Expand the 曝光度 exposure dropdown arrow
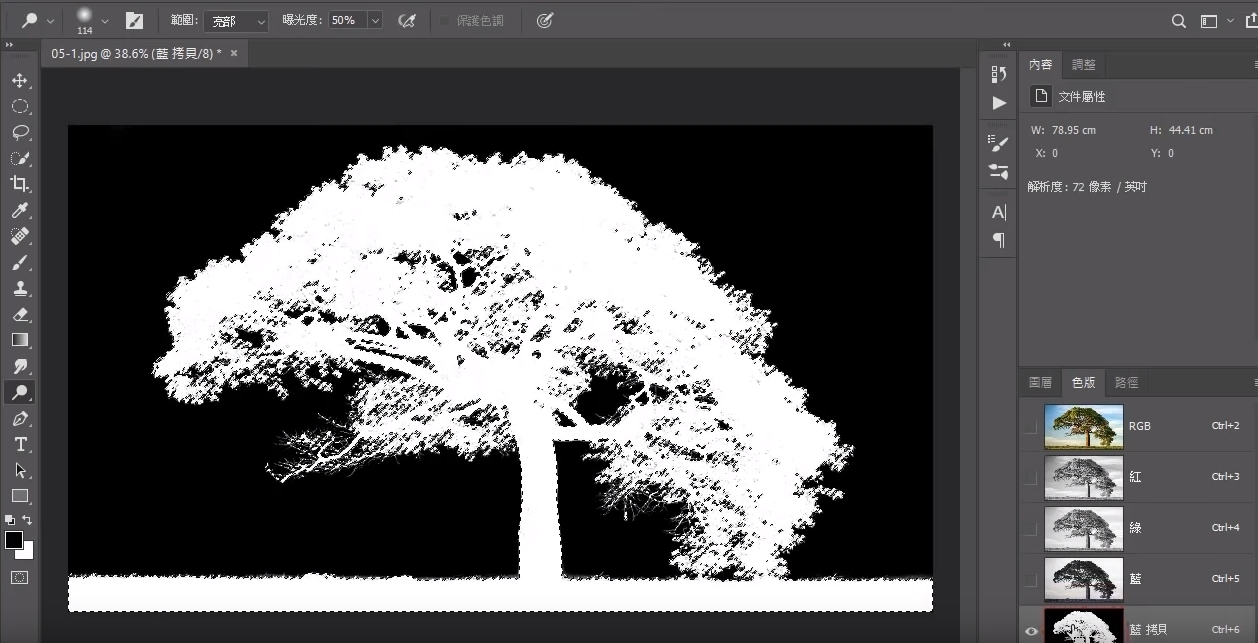Image resolution: width=1258 pixels, height=643 pixels. (374, 20)
